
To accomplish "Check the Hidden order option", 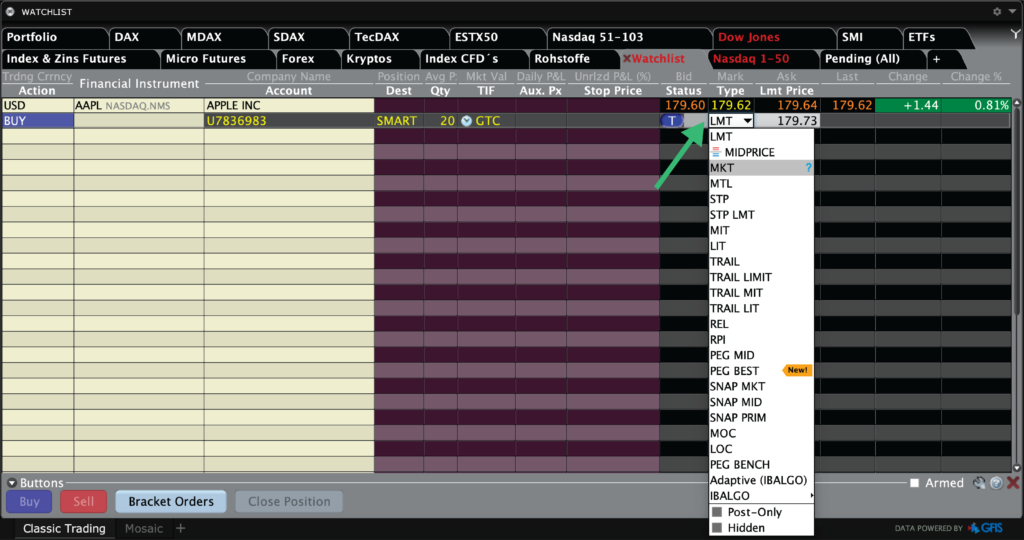I will pos(717,528).
